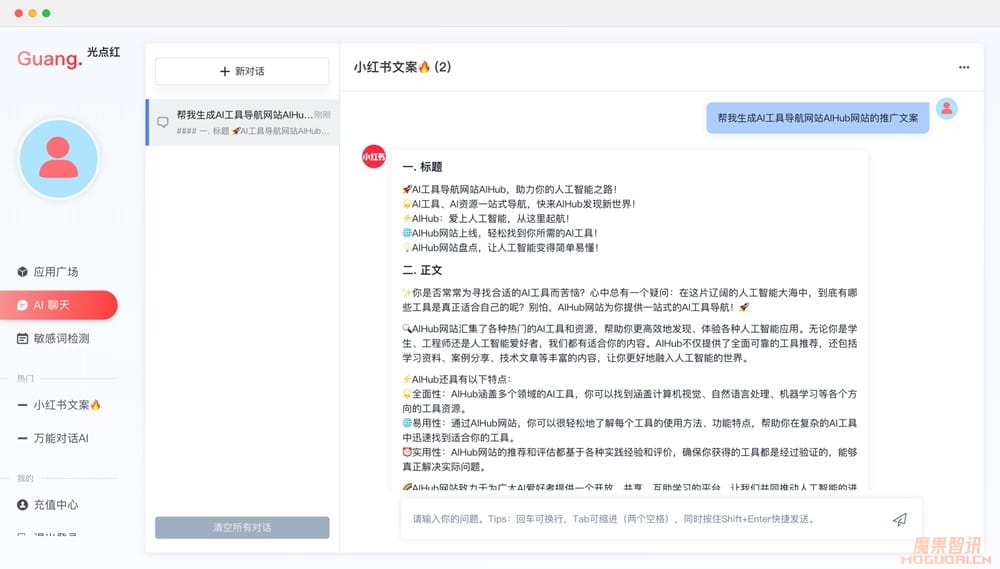Screen dimensions: 1000x569
Task: Click the AI 聊天 chat bubble icon
Action: point(22,305)
